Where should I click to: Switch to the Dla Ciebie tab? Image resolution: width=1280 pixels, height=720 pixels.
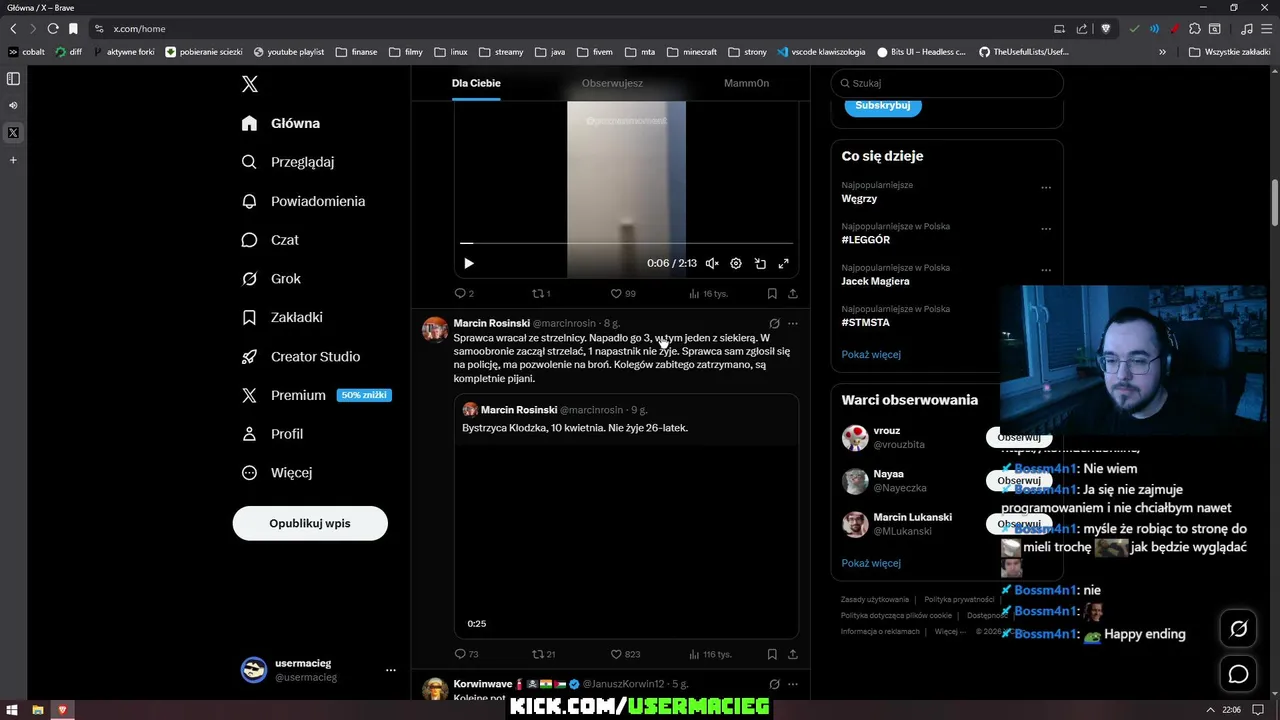tap(476, 83)
